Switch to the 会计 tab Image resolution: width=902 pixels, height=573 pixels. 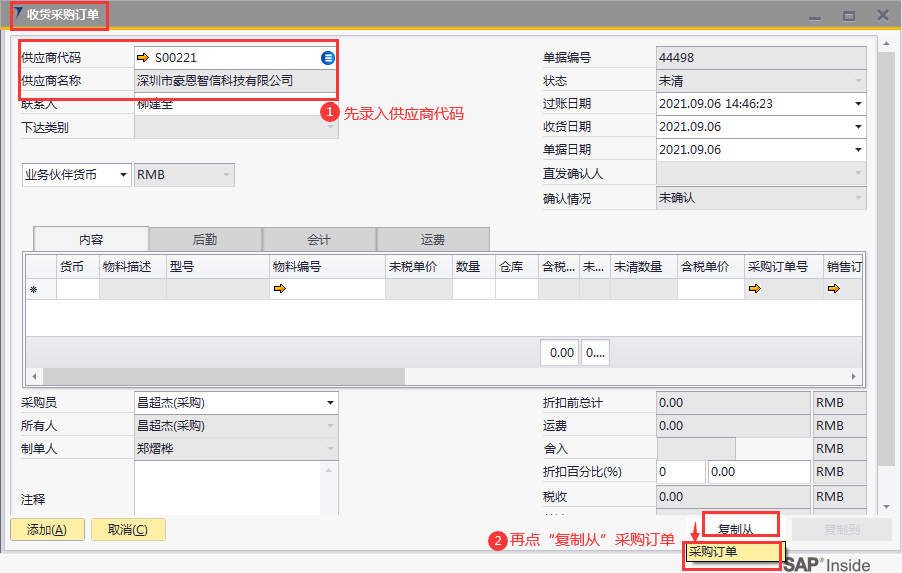319,240
